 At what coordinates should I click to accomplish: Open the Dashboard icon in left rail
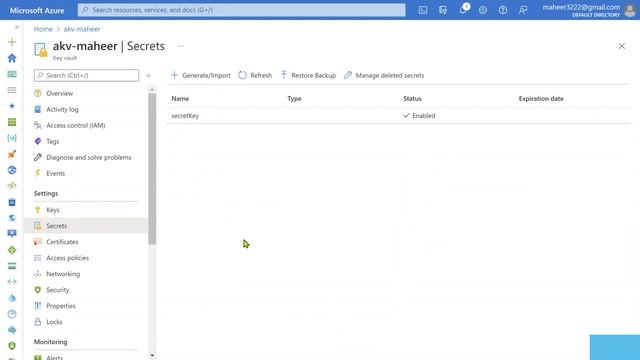tap(12, 74)
